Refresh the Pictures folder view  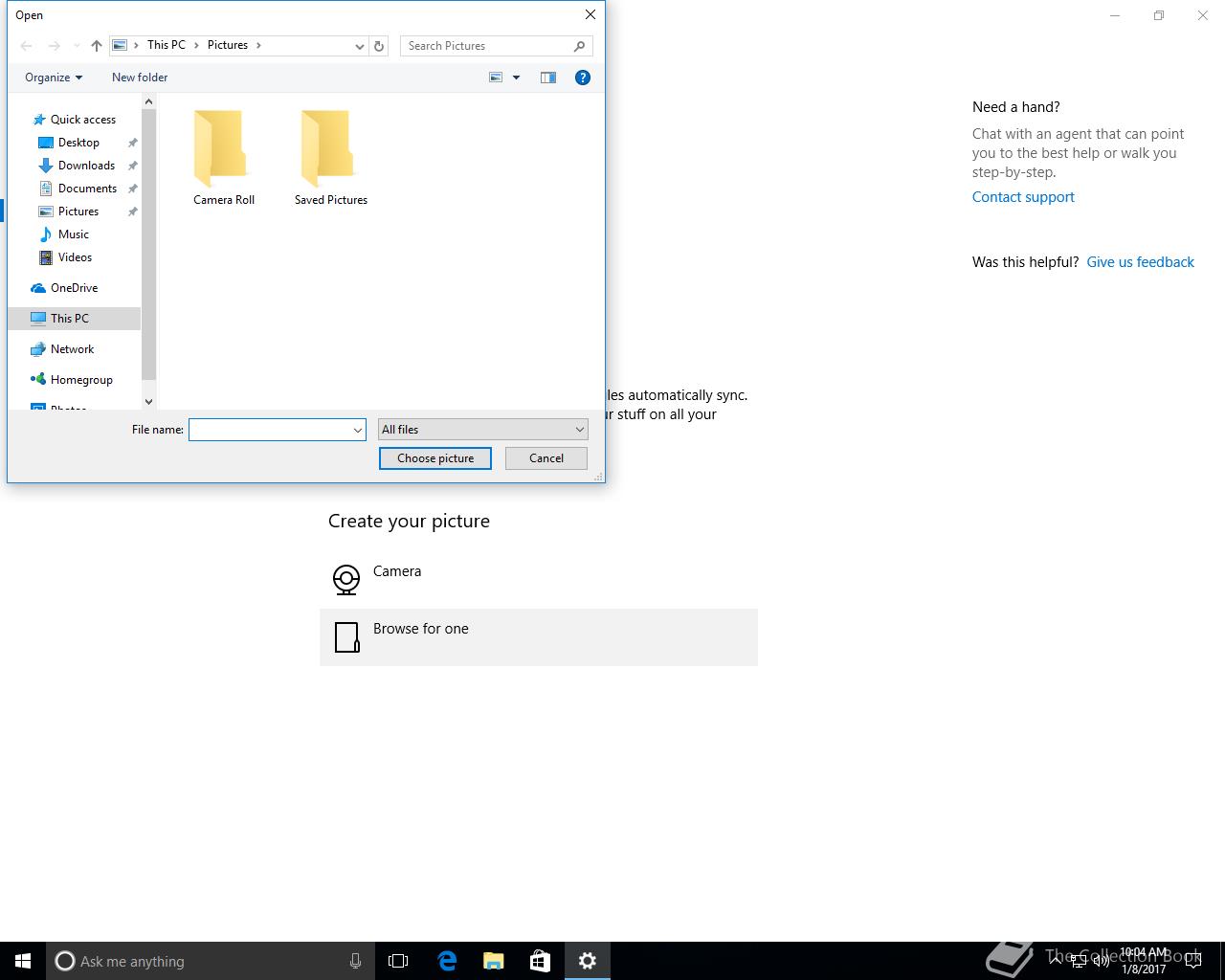click(379, 46)
